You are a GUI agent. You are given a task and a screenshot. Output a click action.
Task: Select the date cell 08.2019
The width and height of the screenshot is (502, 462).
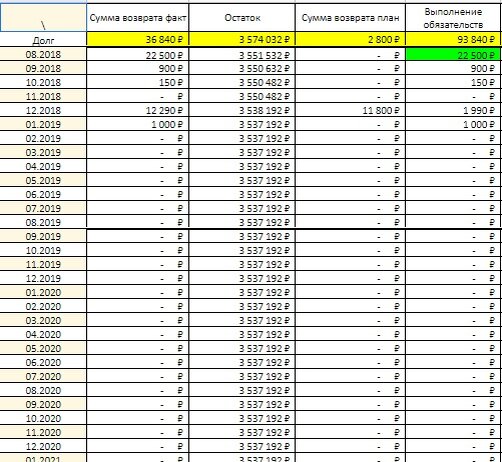pyautogui.click(x=43, y=222)
